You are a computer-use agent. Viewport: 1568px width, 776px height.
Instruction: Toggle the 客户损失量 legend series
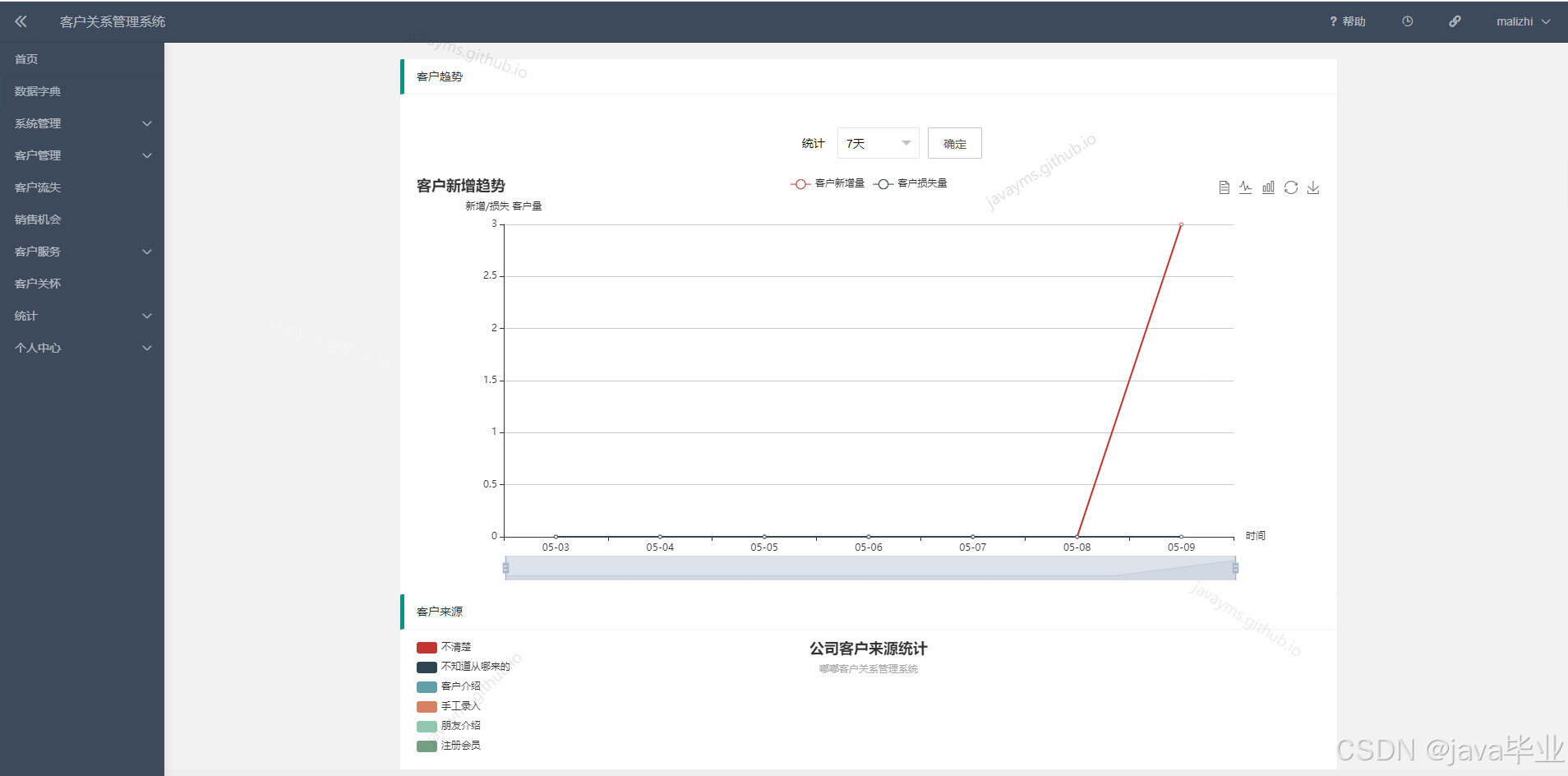[912, 183]
